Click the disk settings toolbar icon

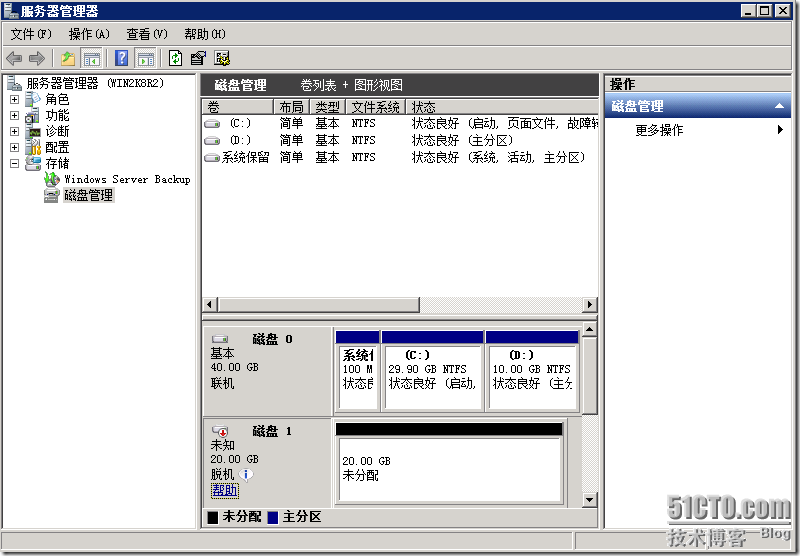[221, 58]
